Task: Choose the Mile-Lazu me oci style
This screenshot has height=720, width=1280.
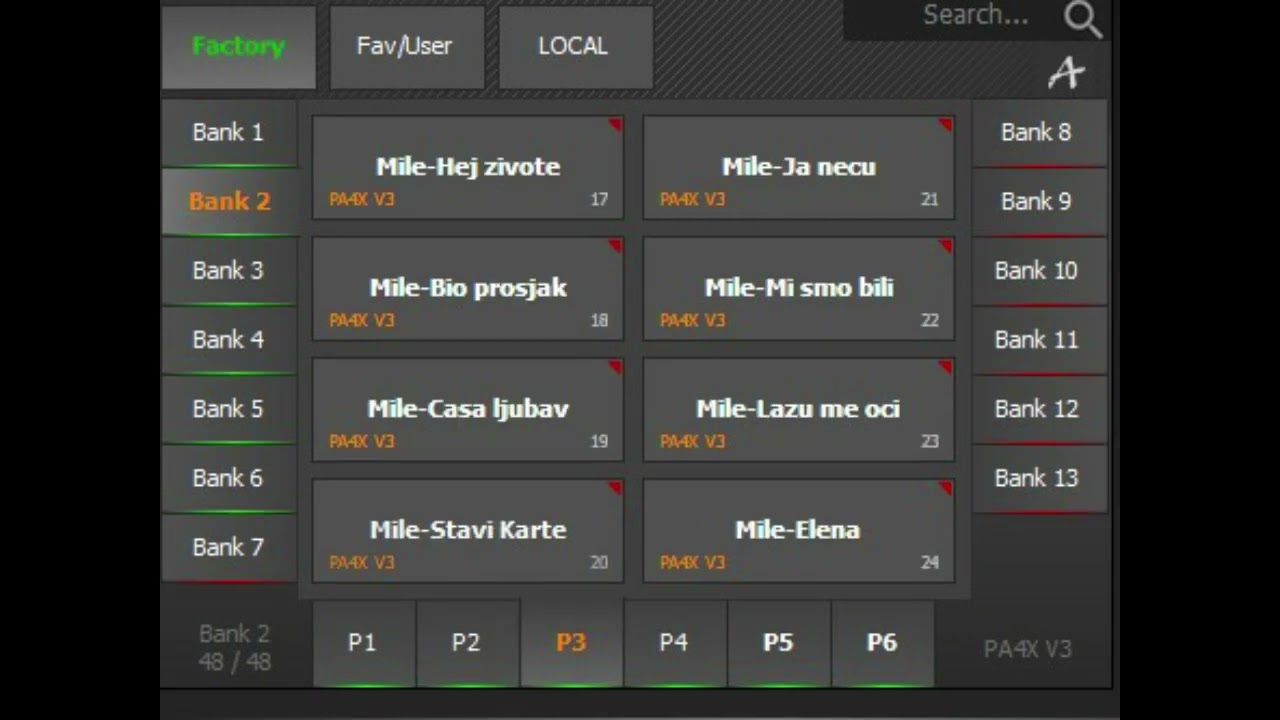Action: pyautogui.click(x=799, y=410)
